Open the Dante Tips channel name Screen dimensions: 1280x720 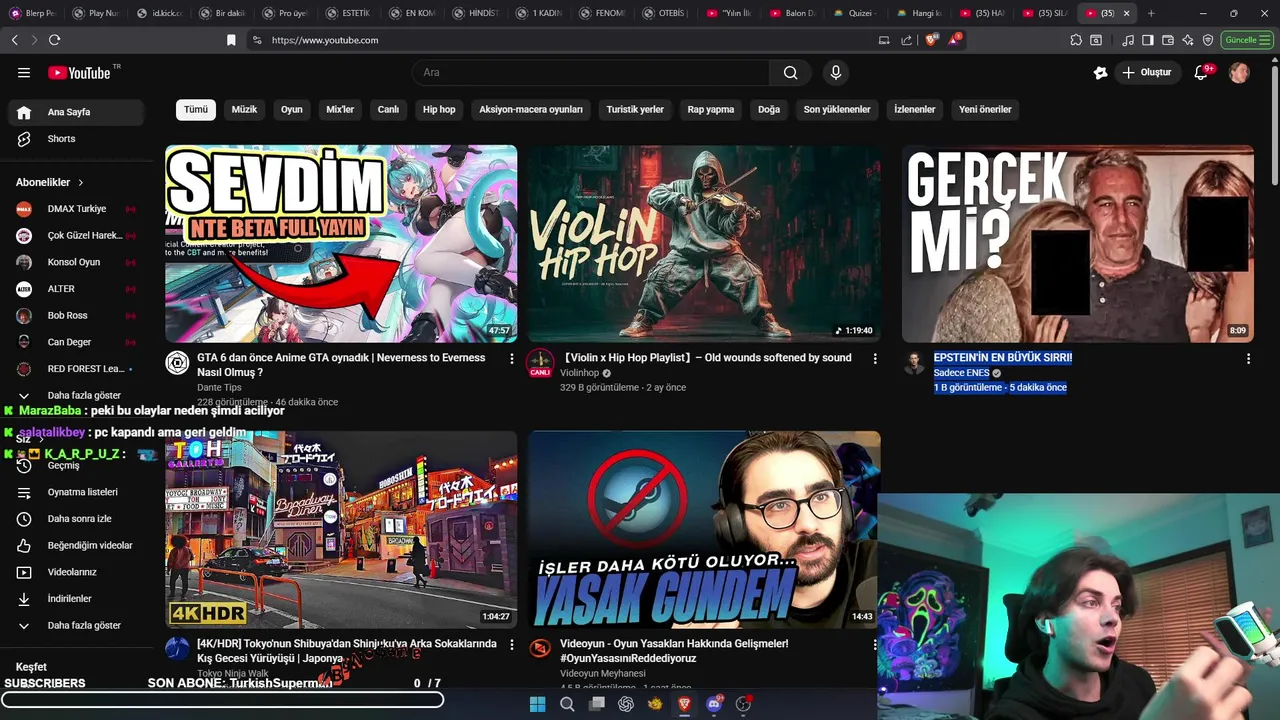pos(219,387)
